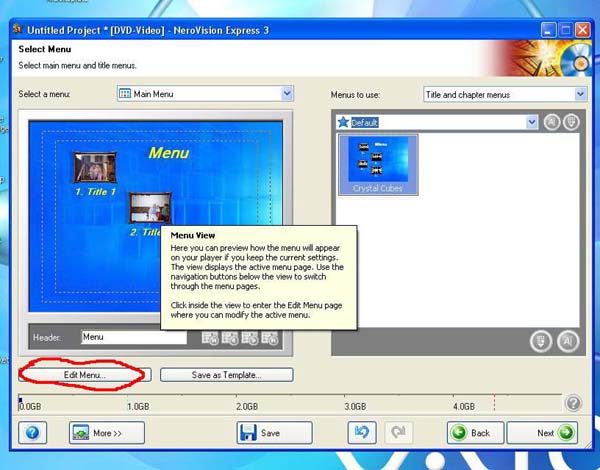Open the Default template category dropdown
This screenshot has width=600, height=470.
(x=437, y=122)
